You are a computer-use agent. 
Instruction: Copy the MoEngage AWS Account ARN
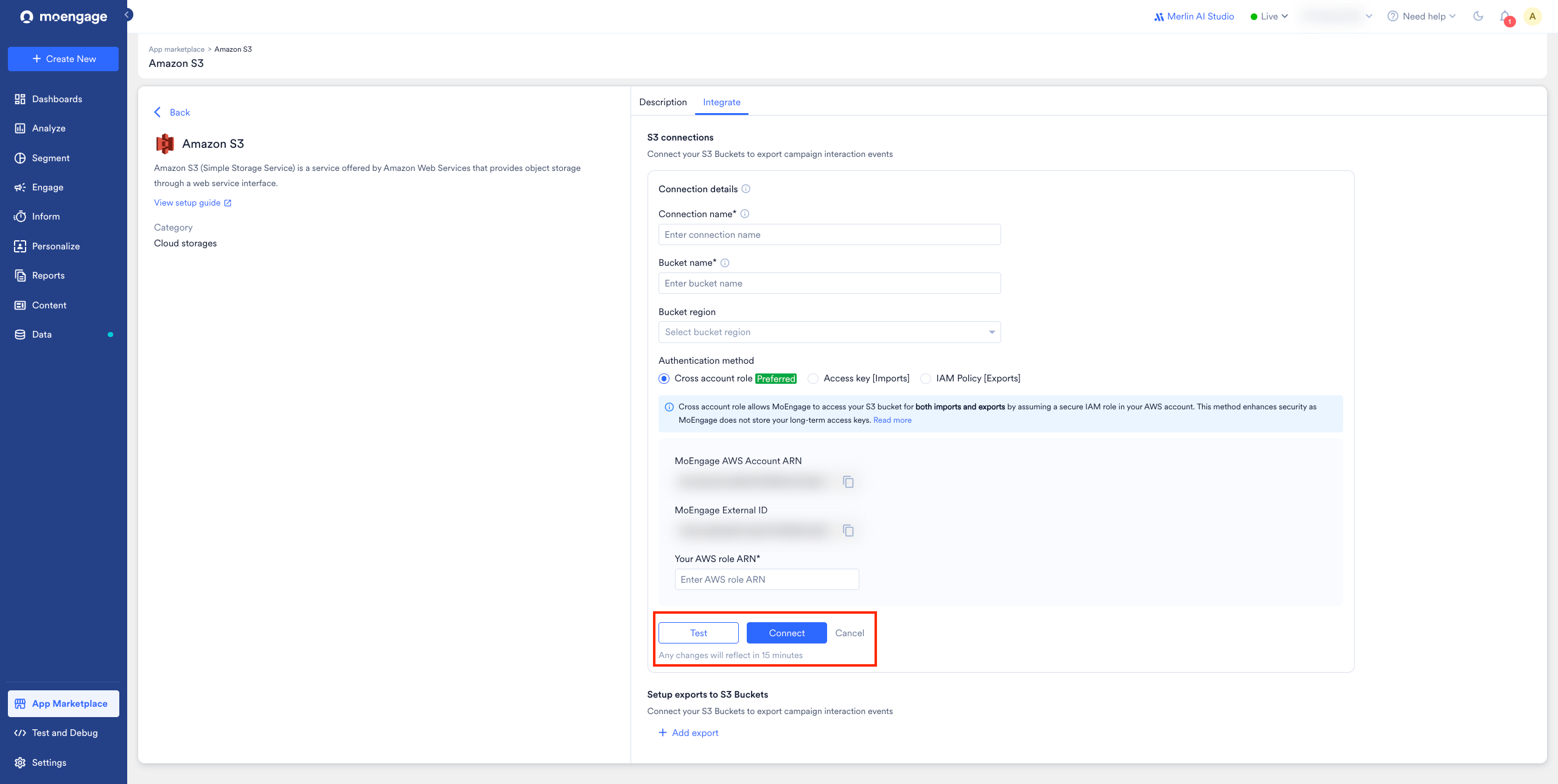pyautogui.click(x=848, y=482)
